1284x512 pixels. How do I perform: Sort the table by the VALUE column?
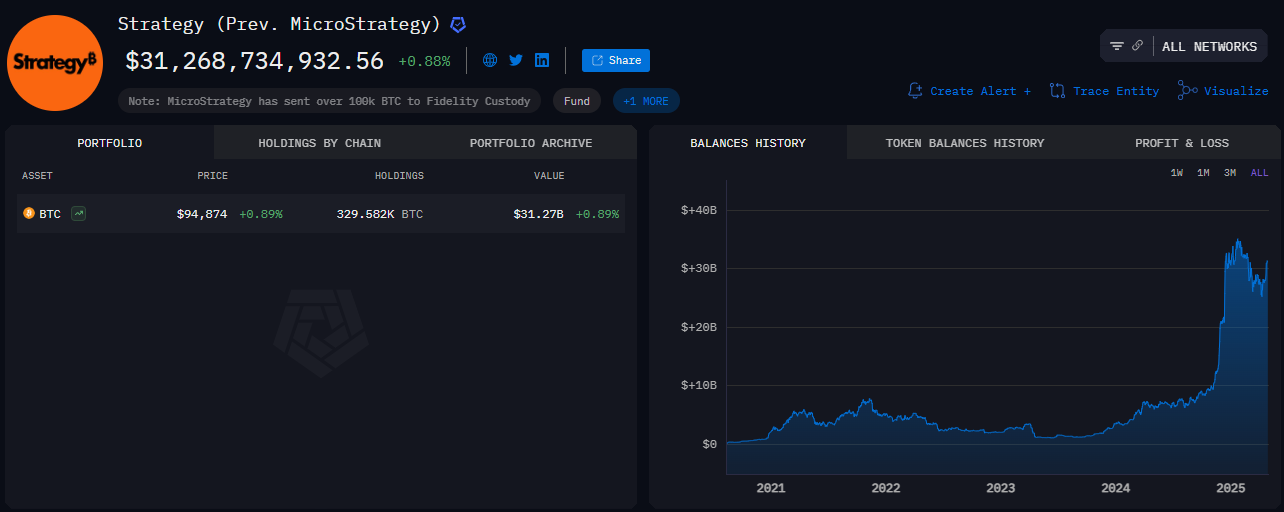(549, 176)
